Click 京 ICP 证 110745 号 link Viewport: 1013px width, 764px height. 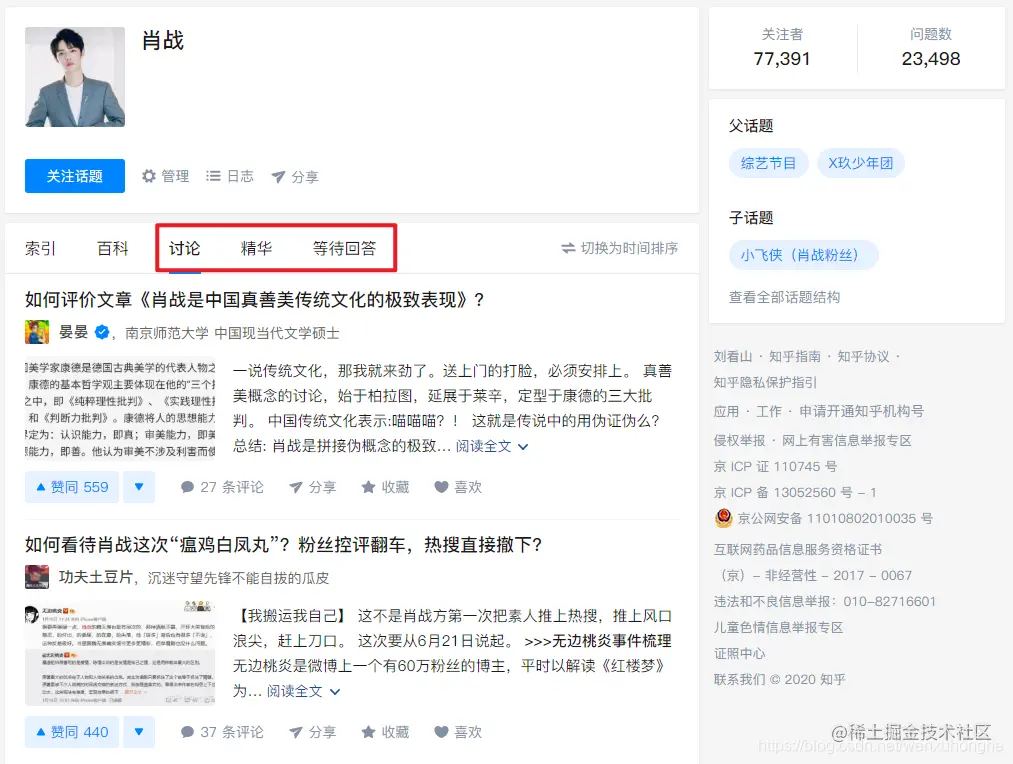pos(775,466)
